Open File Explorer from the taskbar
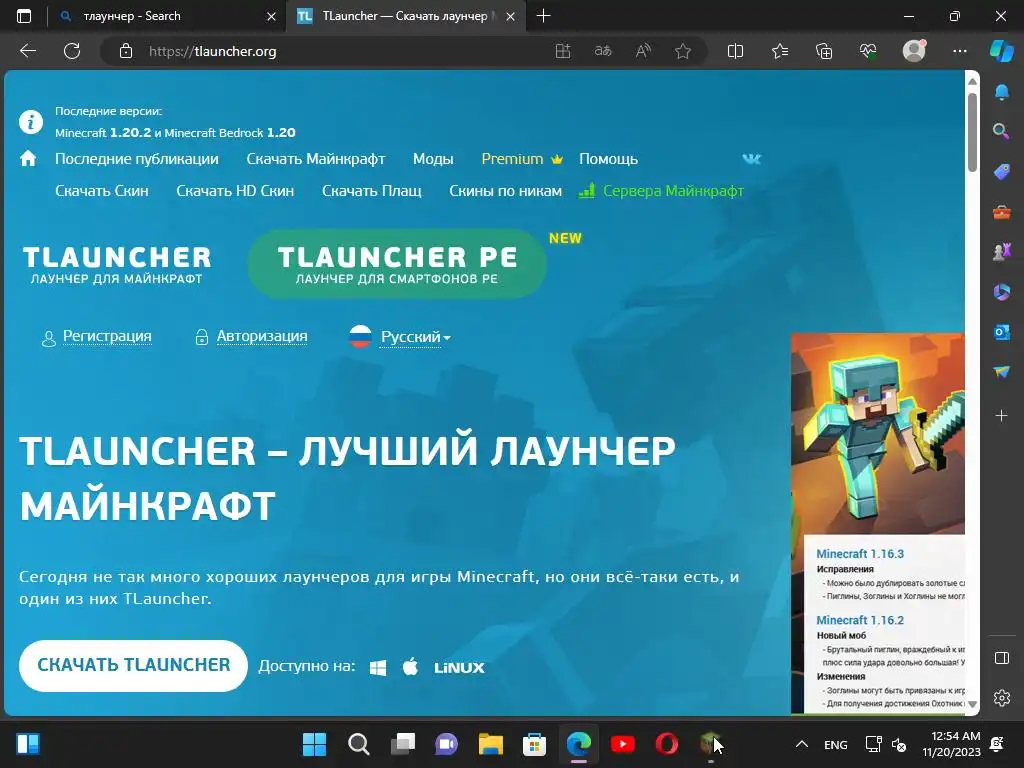The image size is (1024, 768). tap(490, 744)
